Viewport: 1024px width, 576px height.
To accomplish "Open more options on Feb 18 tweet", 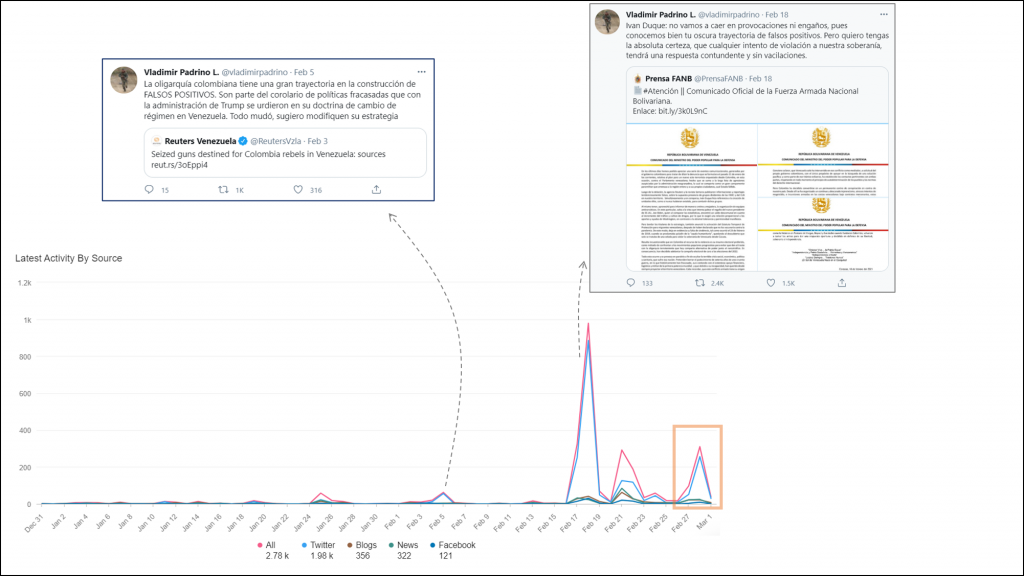I will (x=884, y=14).
